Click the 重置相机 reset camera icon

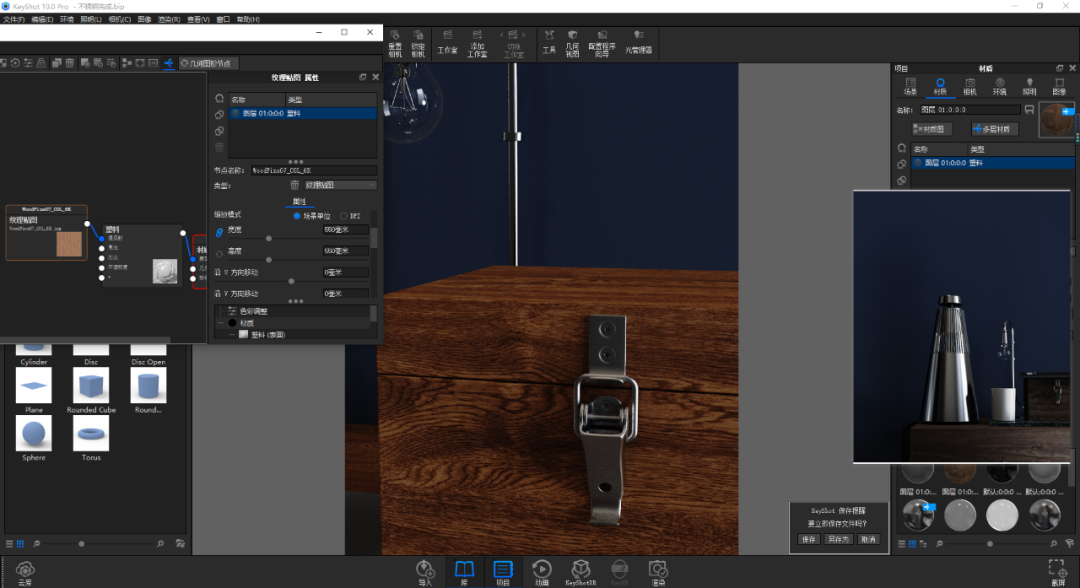(x=395, y=43)
